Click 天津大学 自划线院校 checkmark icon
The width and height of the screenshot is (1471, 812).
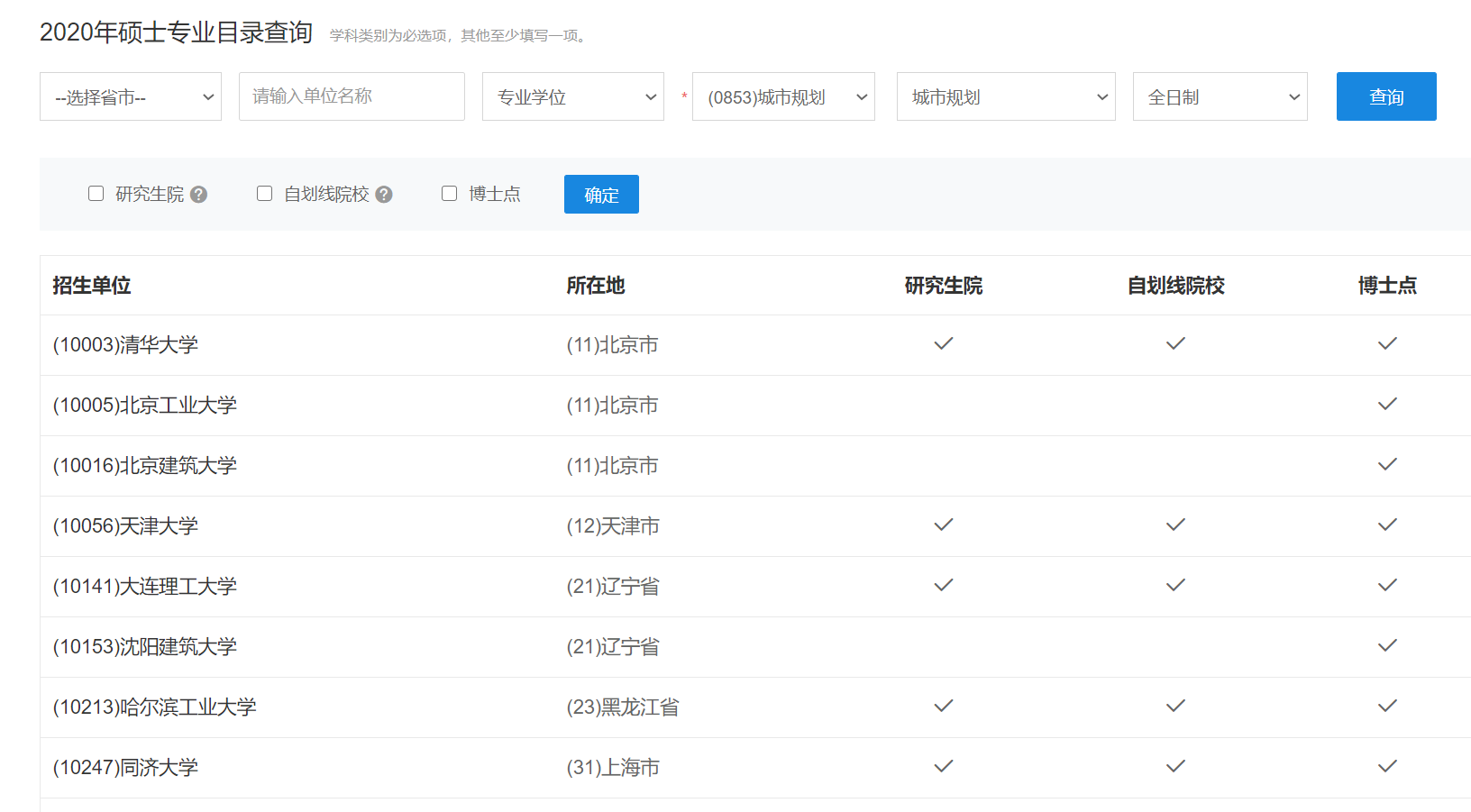pyautogui.click(x=1175, y=525)
